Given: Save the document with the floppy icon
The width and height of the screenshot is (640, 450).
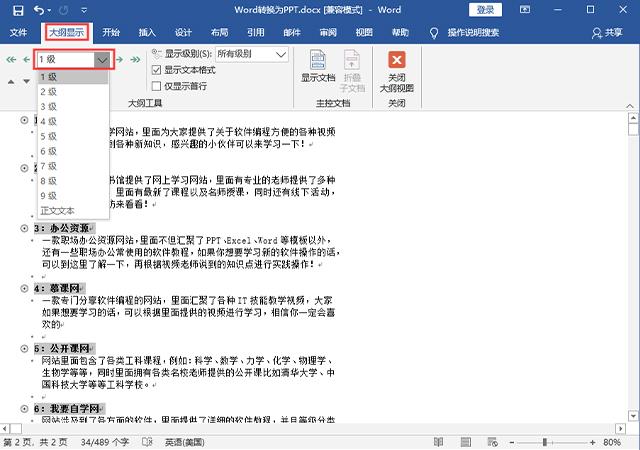Looking at the screenshot, I should tap(18, 10).
